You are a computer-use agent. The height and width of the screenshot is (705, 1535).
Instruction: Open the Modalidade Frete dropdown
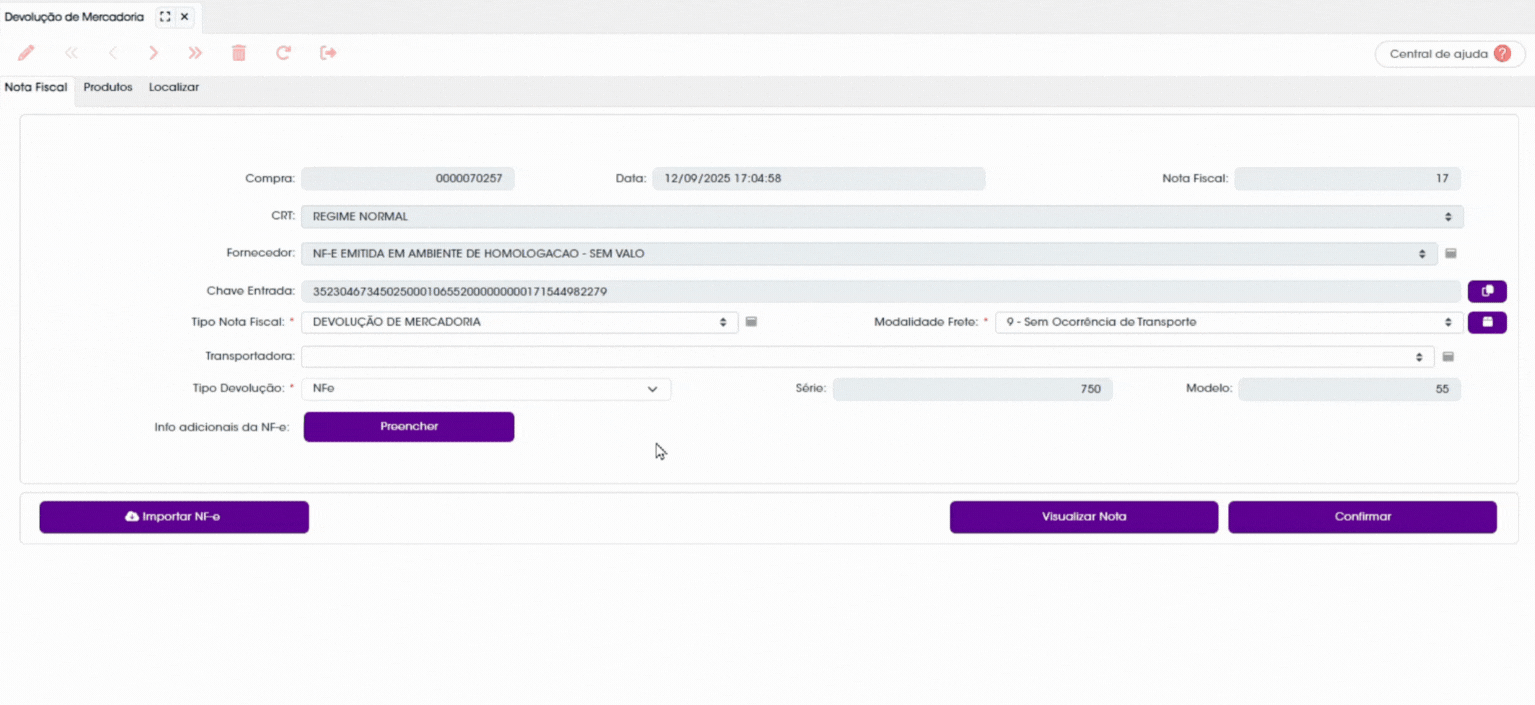[1228, 322]
